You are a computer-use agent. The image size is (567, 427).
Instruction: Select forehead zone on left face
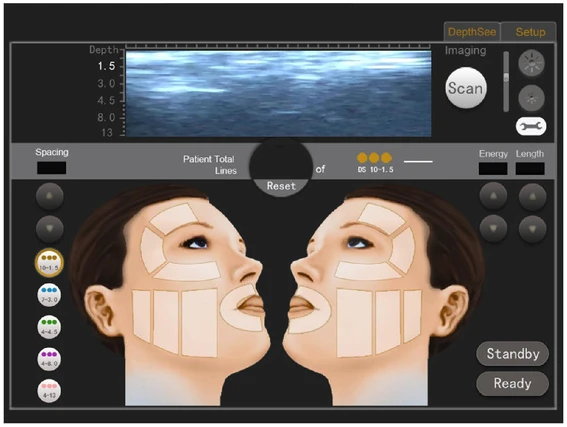(174, 218)
